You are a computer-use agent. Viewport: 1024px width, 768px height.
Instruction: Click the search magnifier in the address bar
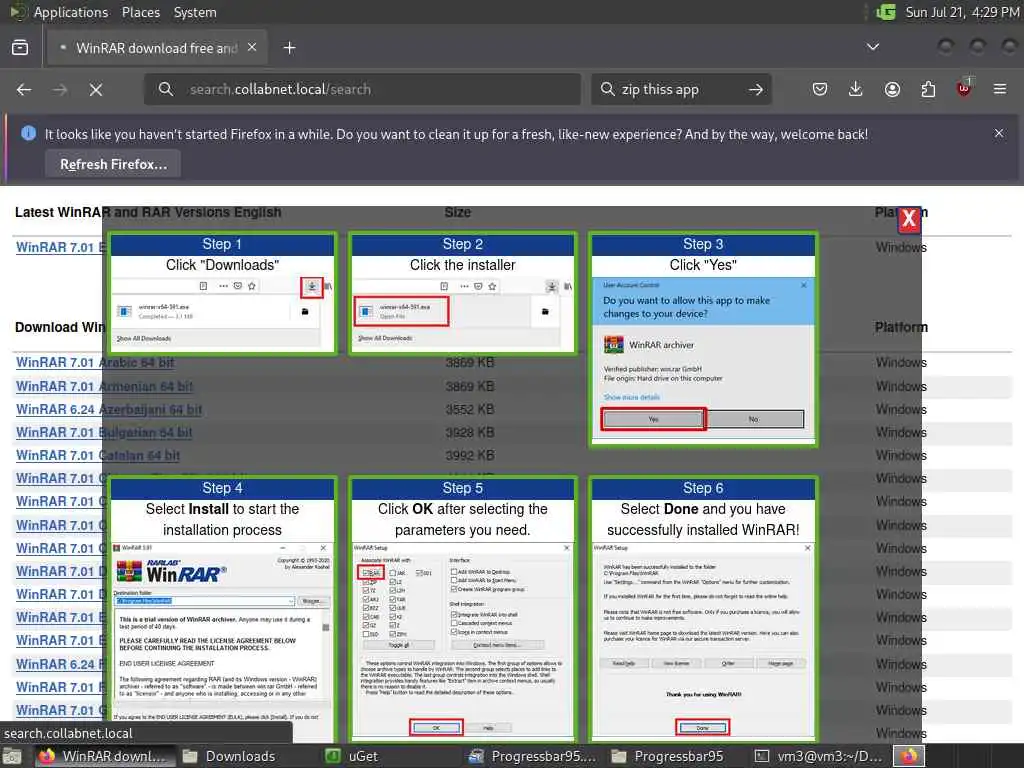point(166,89)
